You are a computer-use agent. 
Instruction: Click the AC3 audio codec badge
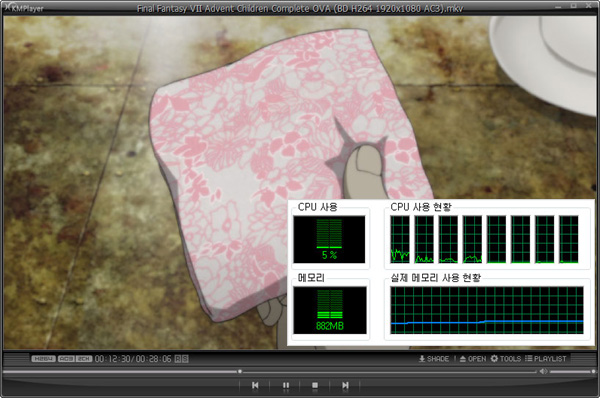pyautogui.click(x=66, y=359)
